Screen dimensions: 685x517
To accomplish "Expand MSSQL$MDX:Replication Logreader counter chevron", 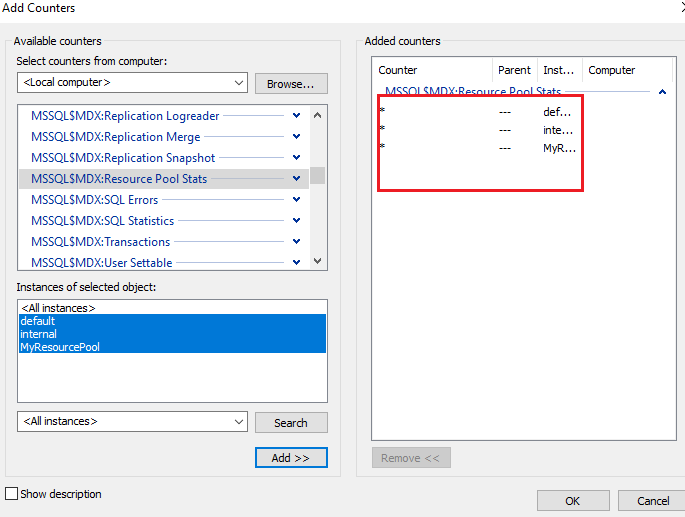I will point(296,115).
